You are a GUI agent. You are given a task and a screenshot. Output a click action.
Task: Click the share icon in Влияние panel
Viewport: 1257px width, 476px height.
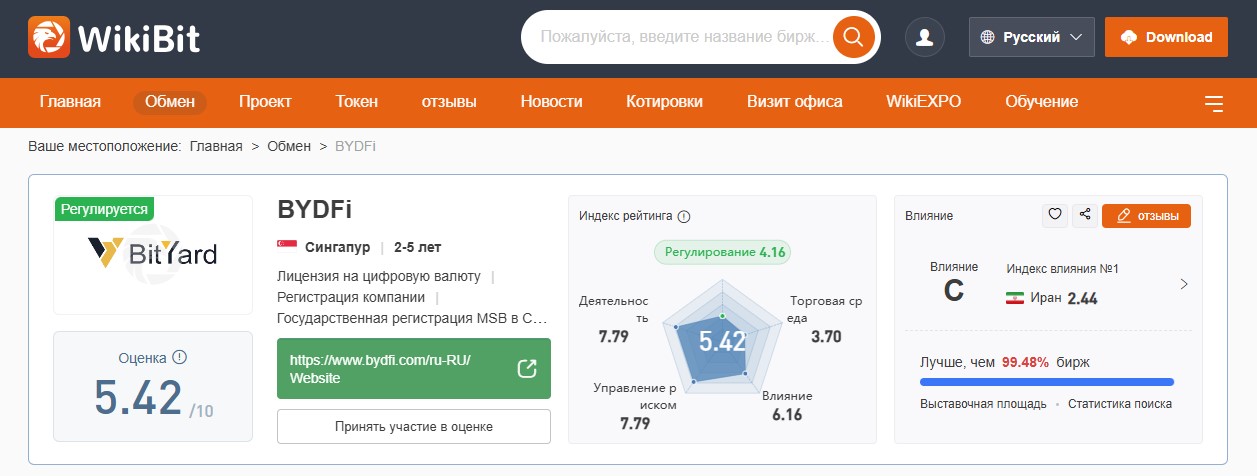pos(1084,215)
